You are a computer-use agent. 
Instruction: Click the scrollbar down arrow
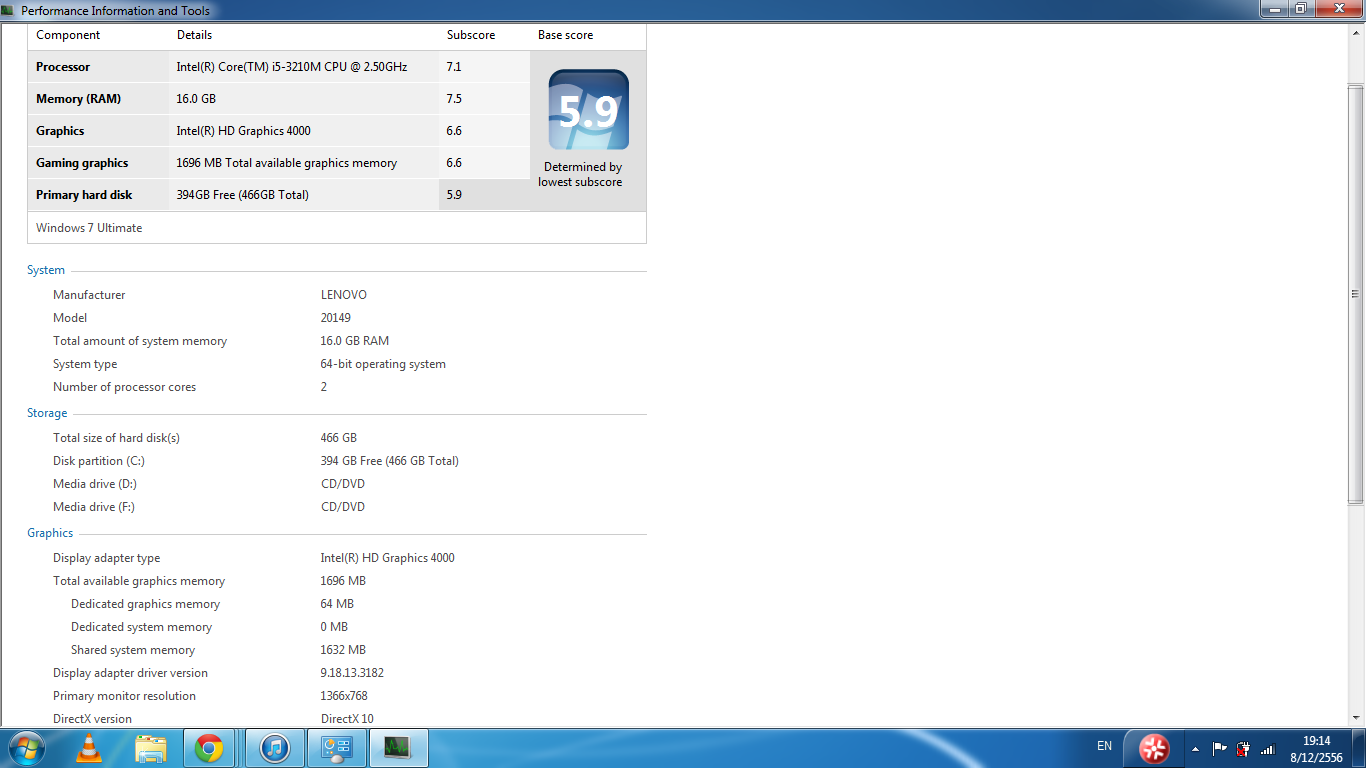tap(1356, 718)
